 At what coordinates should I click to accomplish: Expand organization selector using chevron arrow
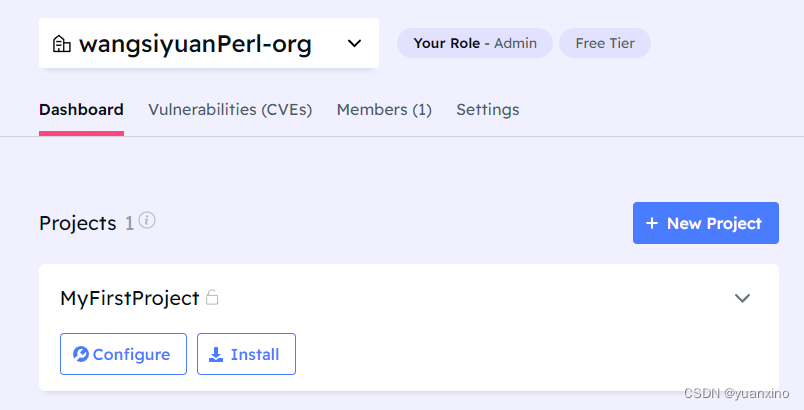pos(354,44)
